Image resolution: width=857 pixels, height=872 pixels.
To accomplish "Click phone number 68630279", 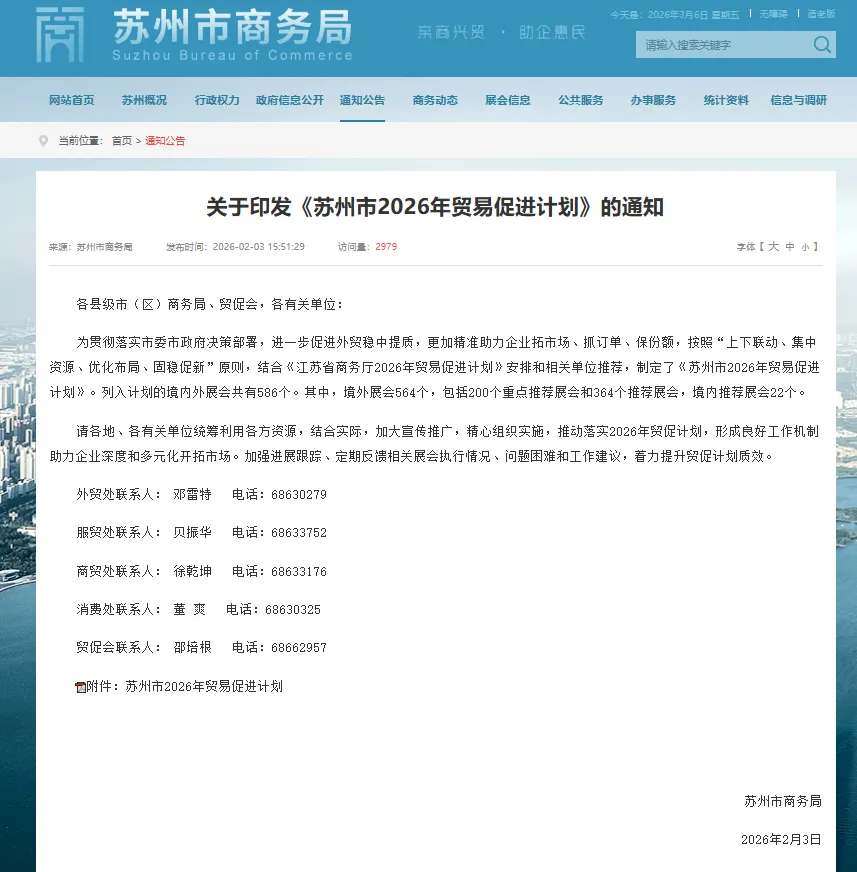I will pyautogui.click(x=299, y=494).
